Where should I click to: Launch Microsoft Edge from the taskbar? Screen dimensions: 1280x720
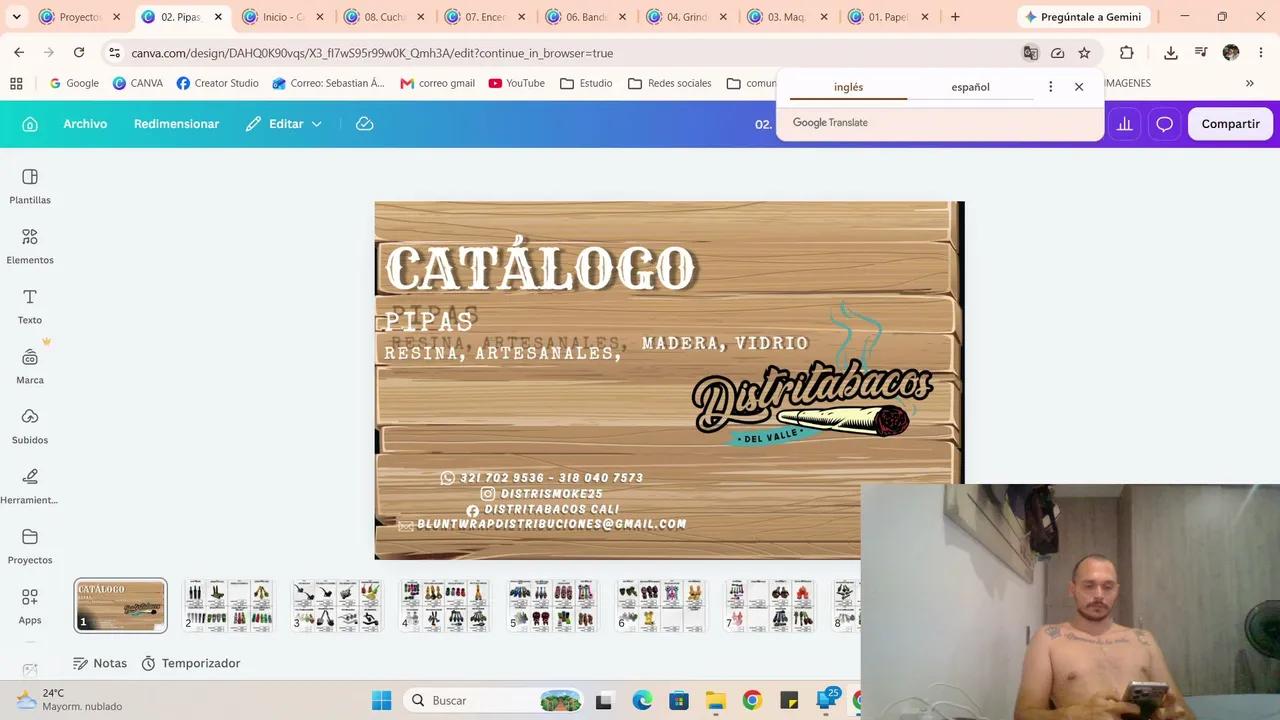642,700
